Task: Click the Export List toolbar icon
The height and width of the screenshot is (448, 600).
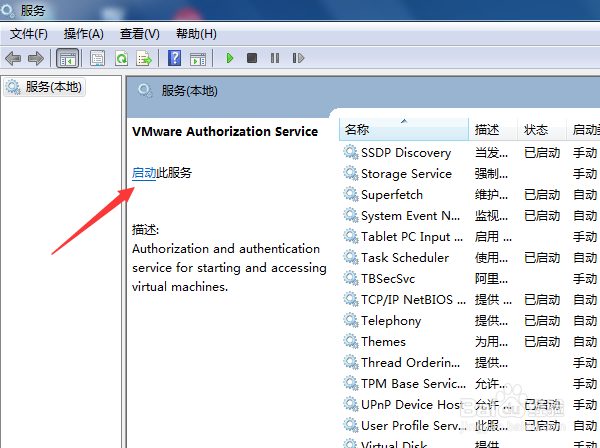Action: [144, 58]
